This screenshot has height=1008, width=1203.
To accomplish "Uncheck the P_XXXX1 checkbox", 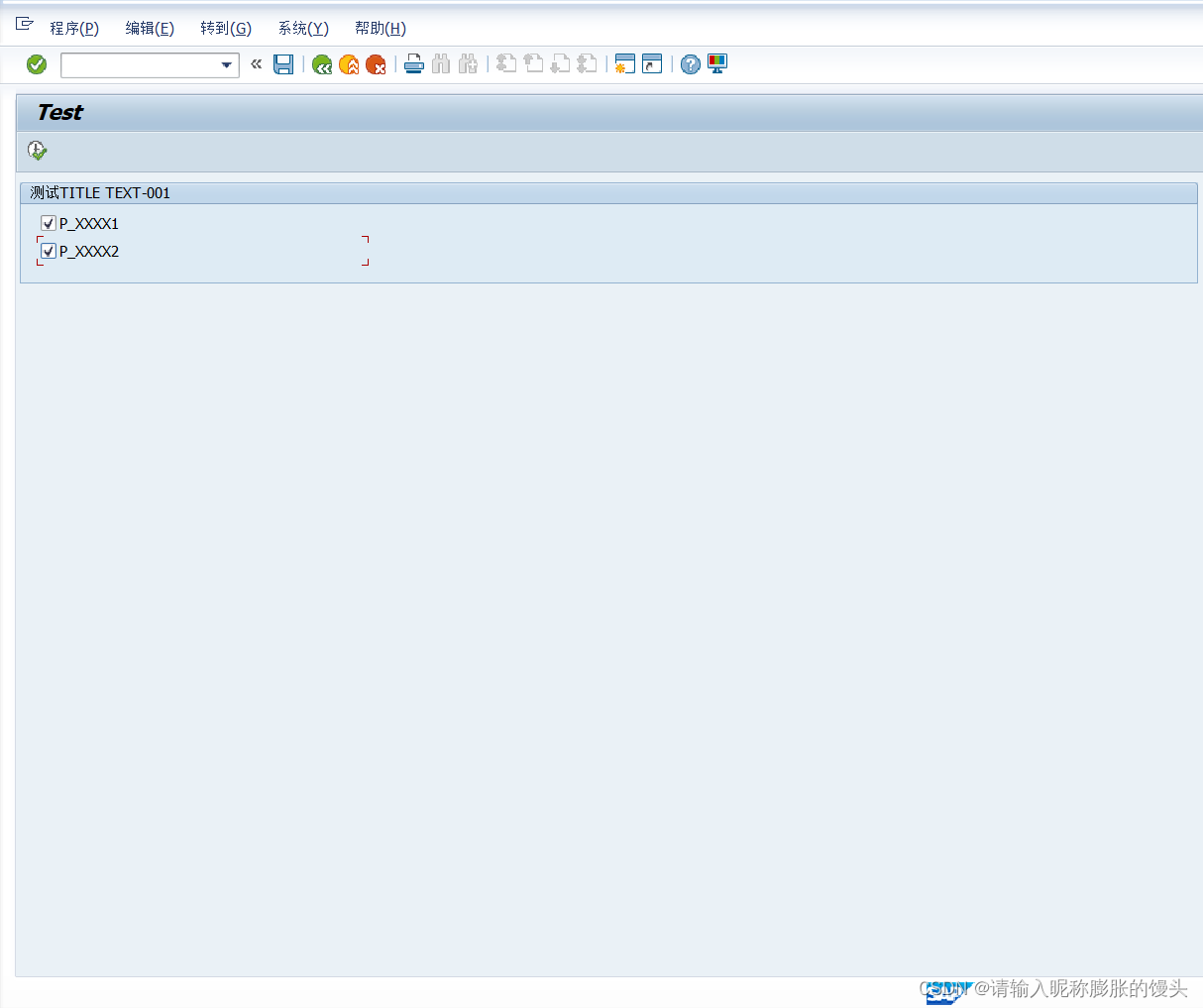I will (49, 223).
